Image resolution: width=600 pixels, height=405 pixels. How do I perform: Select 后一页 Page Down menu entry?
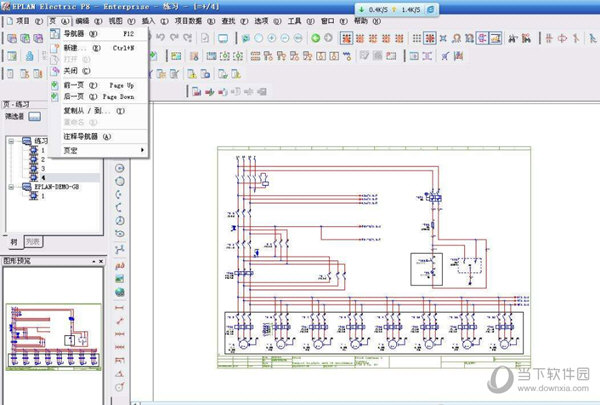point(99,96)
